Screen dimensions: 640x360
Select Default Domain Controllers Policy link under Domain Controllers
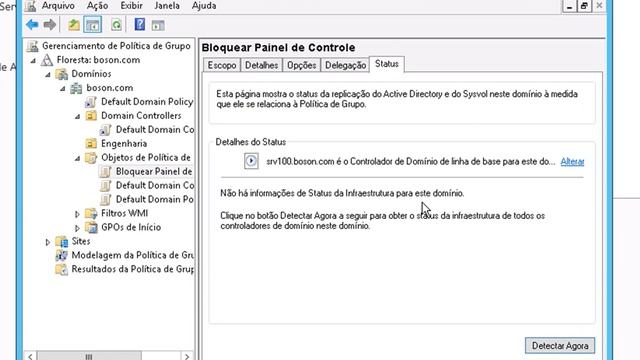tap(155, 130)
